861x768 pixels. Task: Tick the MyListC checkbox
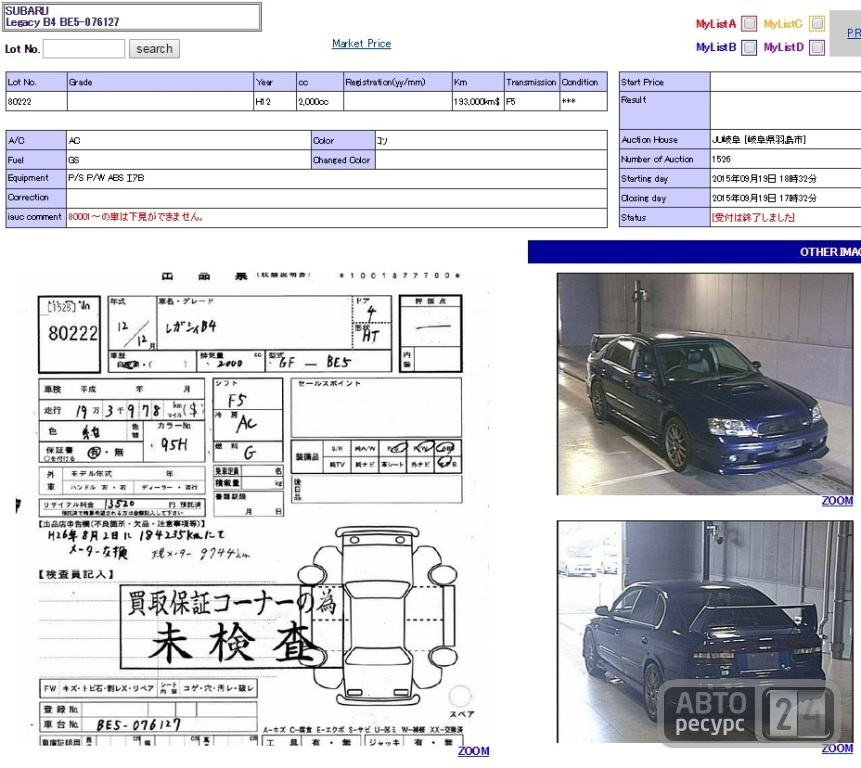tap(817, 24)
